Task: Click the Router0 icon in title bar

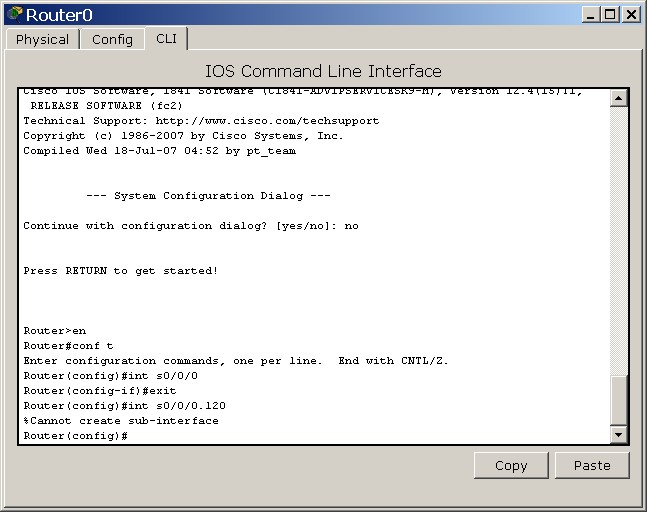Action: pyautogui.click(x=15, y=14)
